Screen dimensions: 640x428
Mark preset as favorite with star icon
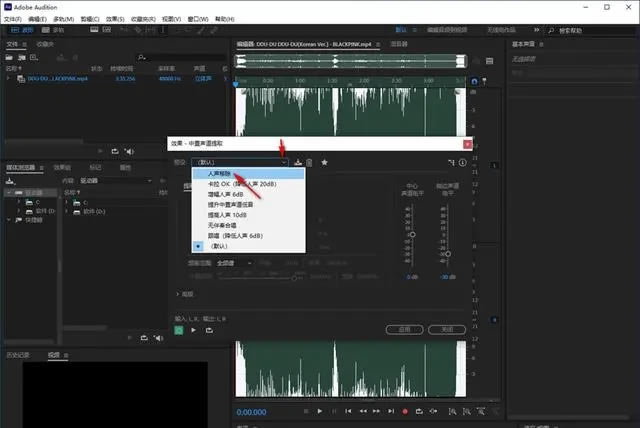pyautogui.click(x=325, y=162)
